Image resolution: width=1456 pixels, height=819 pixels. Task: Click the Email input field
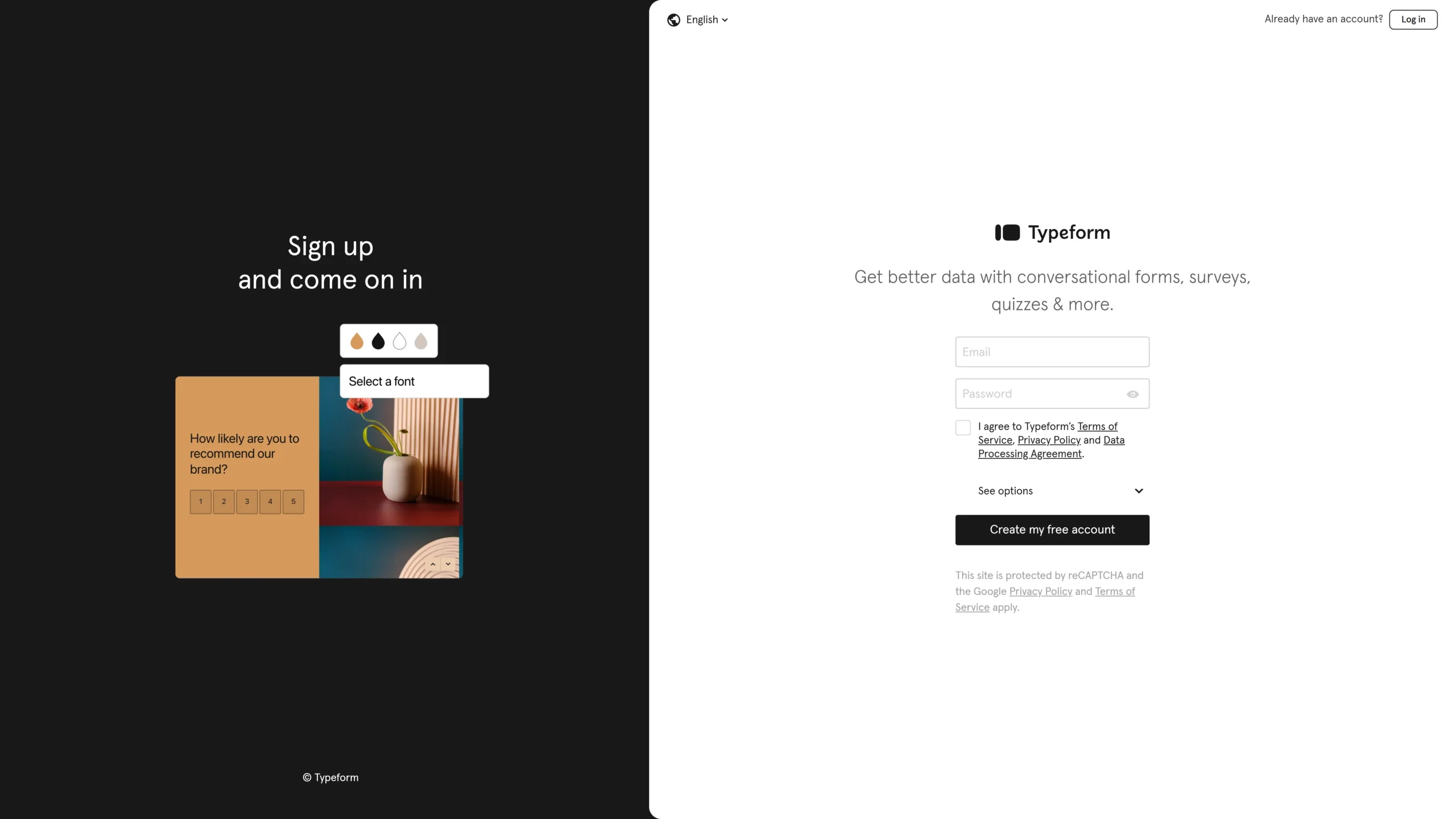coord(1052,351)
